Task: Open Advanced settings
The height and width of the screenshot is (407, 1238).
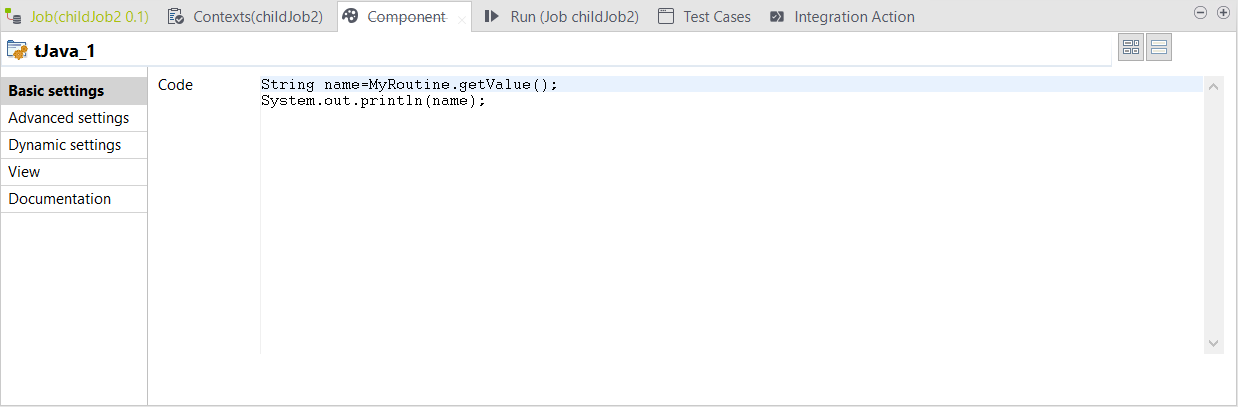Action: 68,118
